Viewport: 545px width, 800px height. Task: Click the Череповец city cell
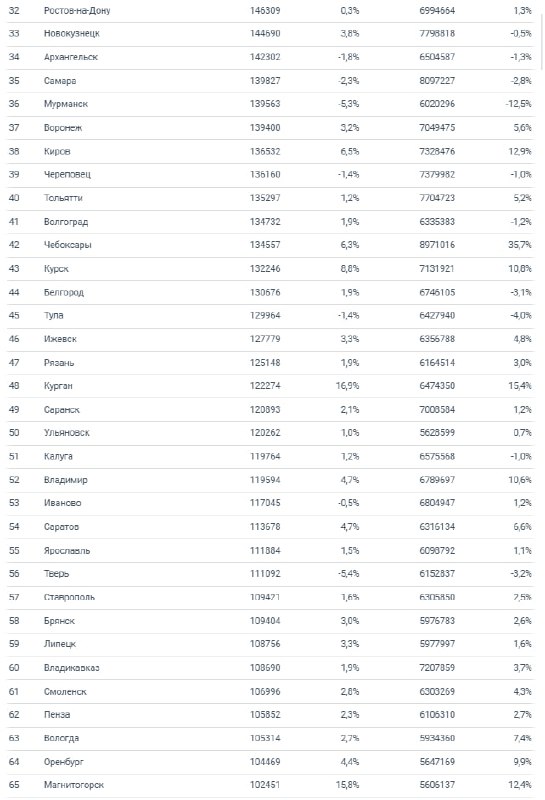tap(67, 174)
